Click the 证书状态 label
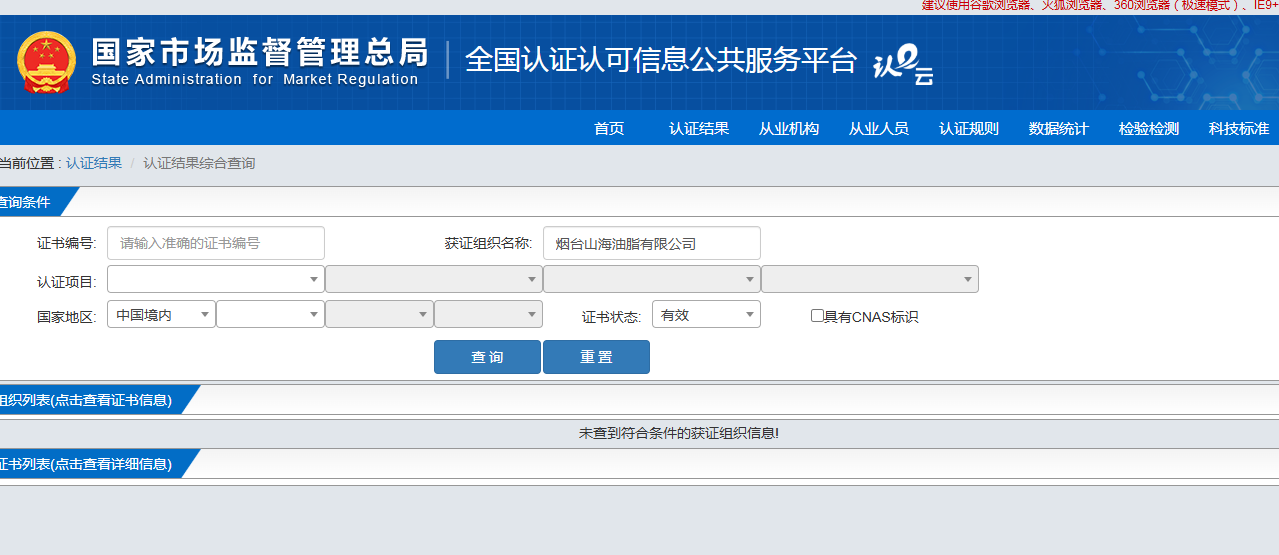Viewport: 1279px width, 555px height. (x=611, y=317)
